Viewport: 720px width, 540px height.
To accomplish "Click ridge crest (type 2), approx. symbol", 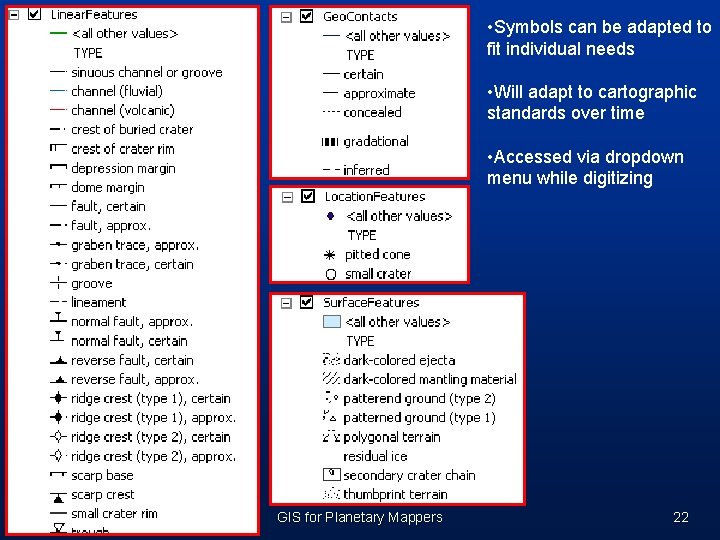I will pyautogui.click(x=58, y=456).
